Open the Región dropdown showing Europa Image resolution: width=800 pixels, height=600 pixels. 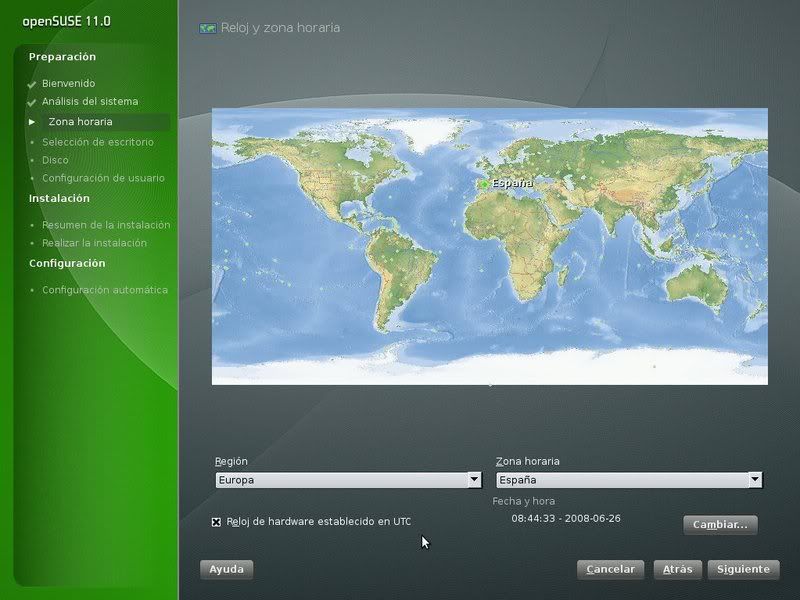click(x=348, y=480)
